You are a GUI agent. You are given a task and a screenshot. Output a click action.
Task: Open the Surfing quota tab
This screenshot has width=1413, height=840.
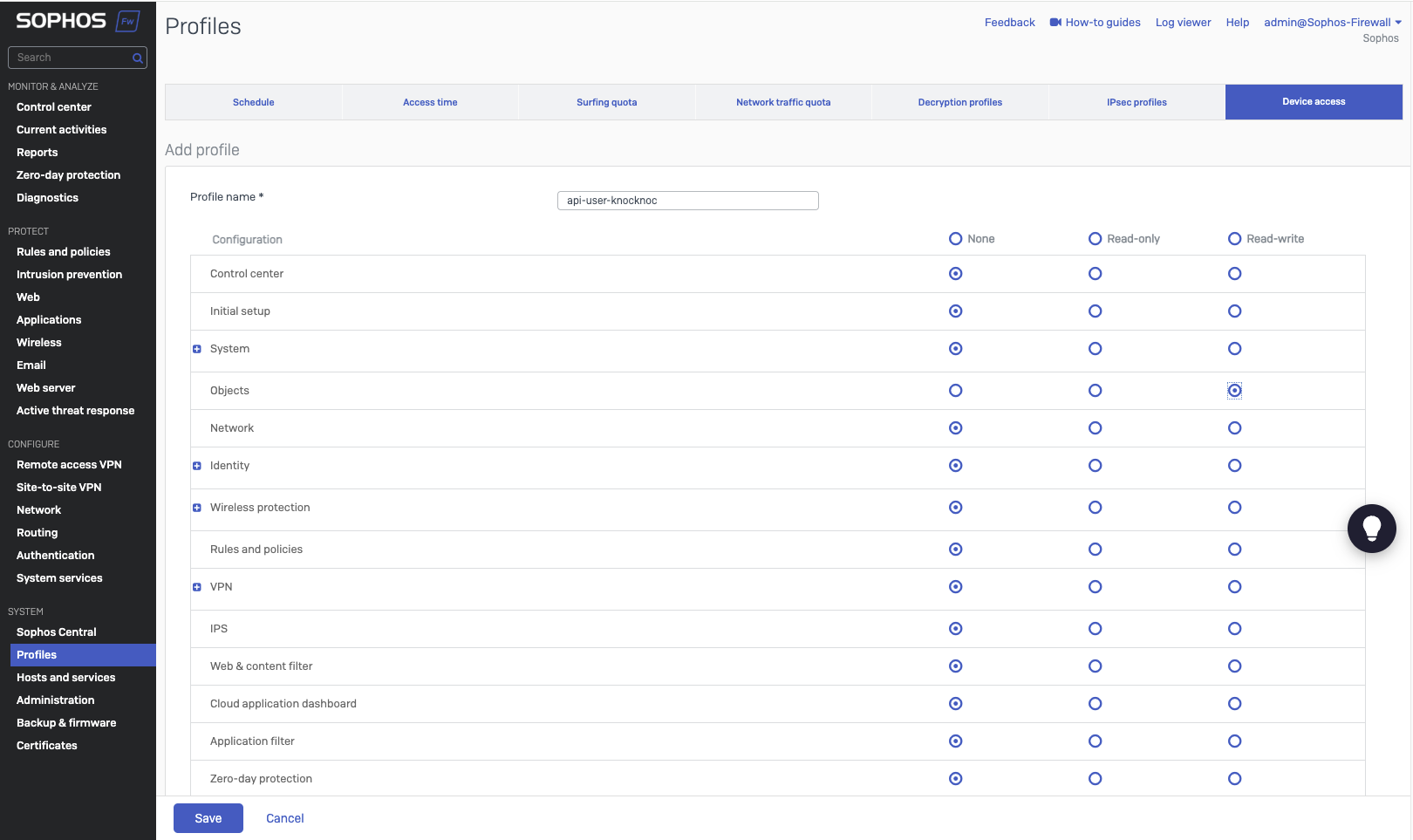click(x=607, y=102)
